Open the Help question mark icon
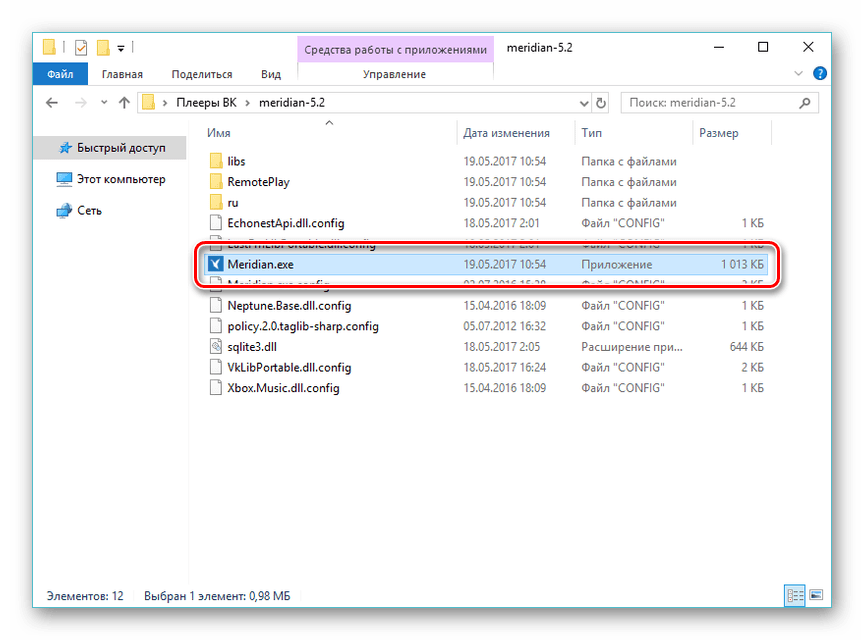The height and width of the screenshot is (640, 864). pos(820,73)
